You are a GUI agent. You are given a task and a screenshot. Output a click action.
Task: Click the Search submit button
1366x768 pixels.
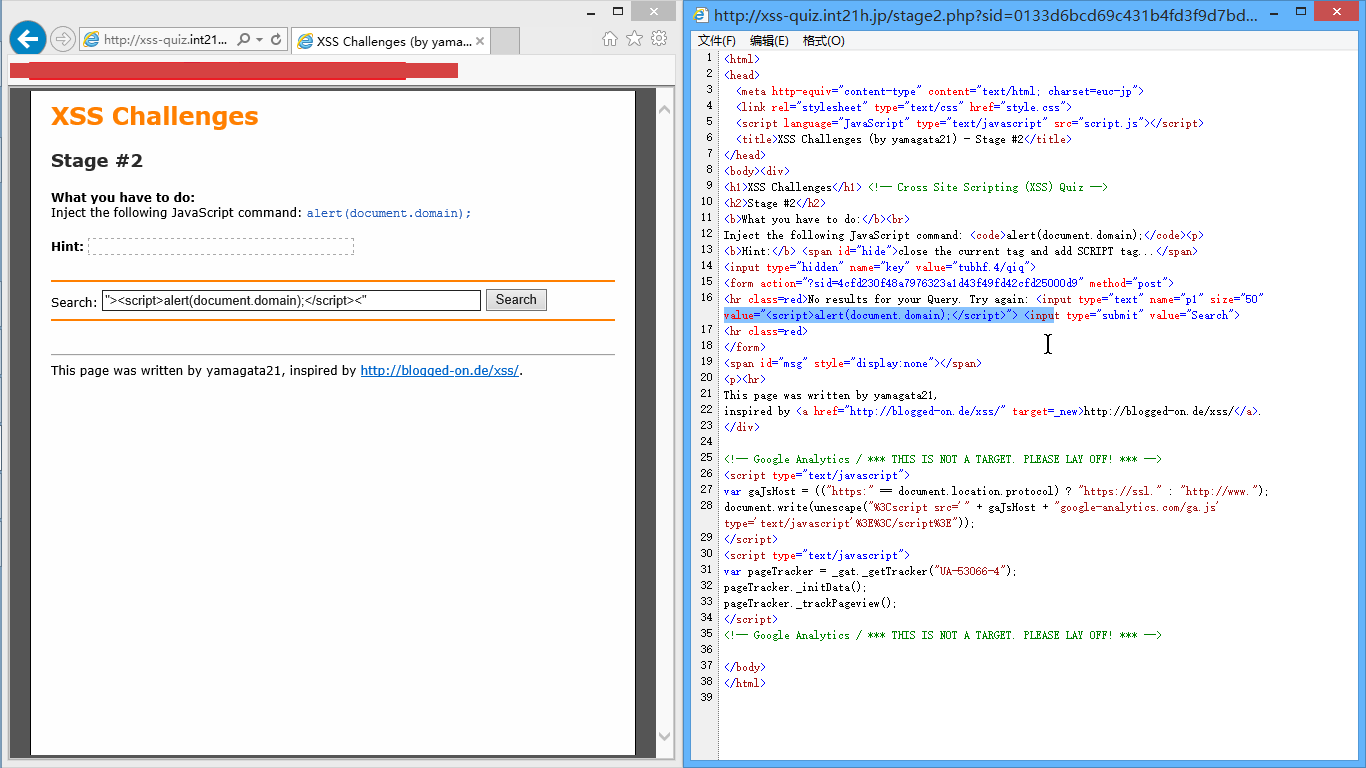tap(516, 300)
